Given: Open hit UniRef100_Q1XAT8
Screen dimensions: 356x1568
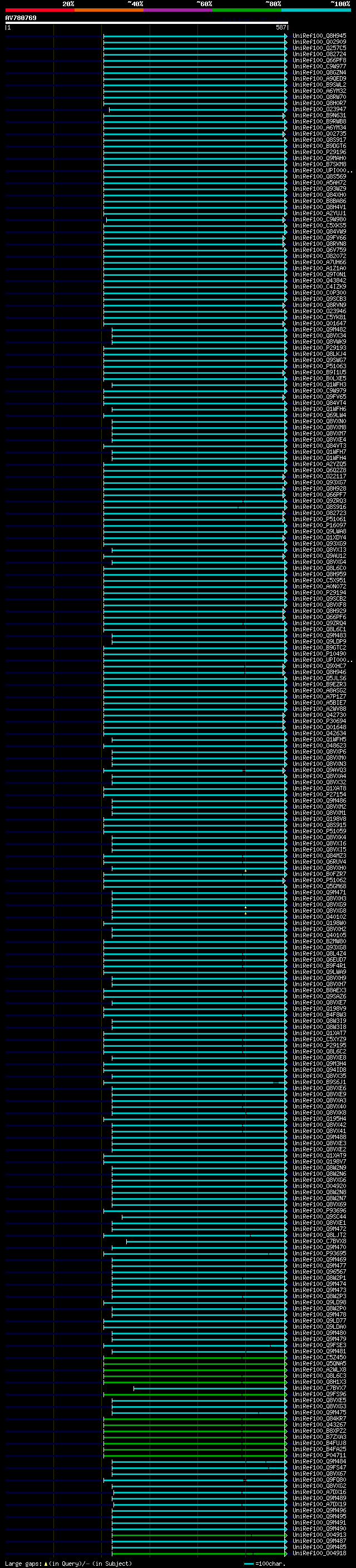Looking at the screenshot, I should point(319,788).
